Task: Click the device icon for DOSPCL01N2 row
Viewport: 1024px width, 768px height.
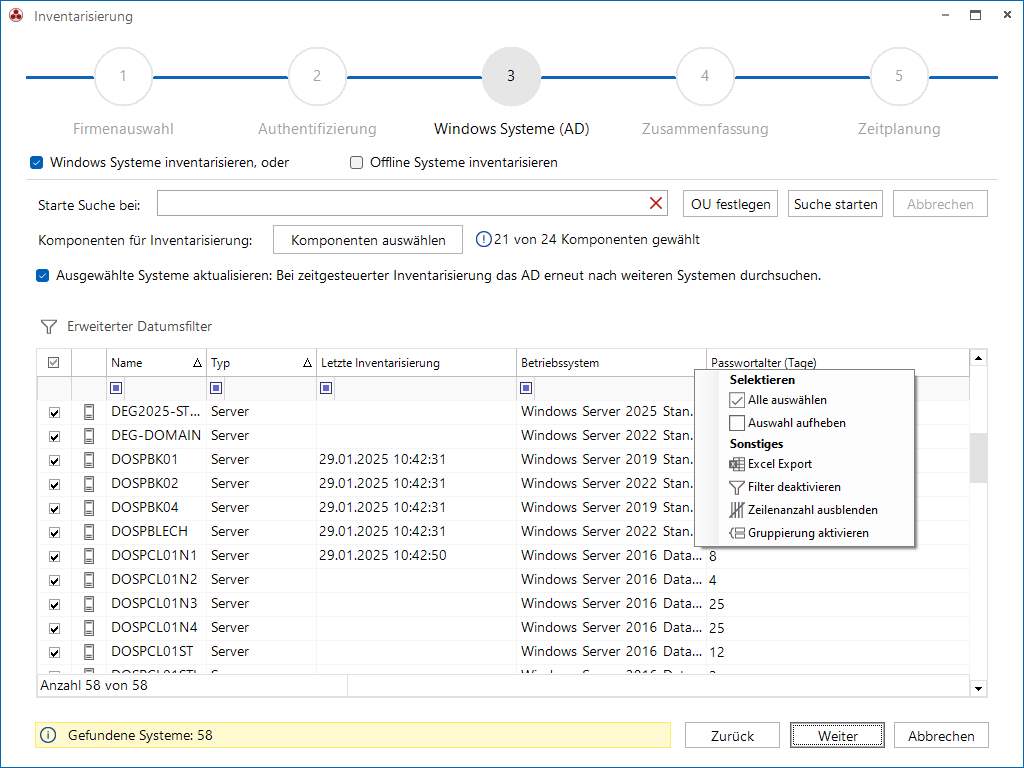Action: (89, 580)
